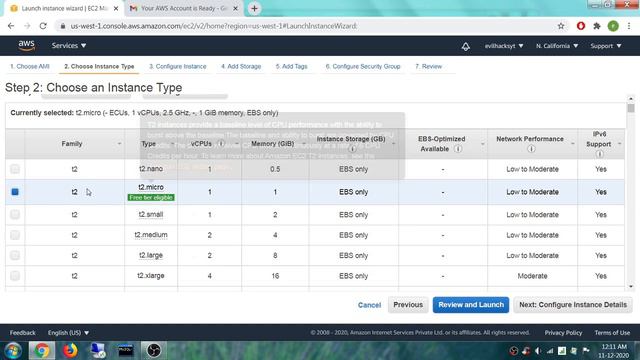Select the t2.large instance checkbox
Screen dimensions: 640x360
(x=15, y=255)
